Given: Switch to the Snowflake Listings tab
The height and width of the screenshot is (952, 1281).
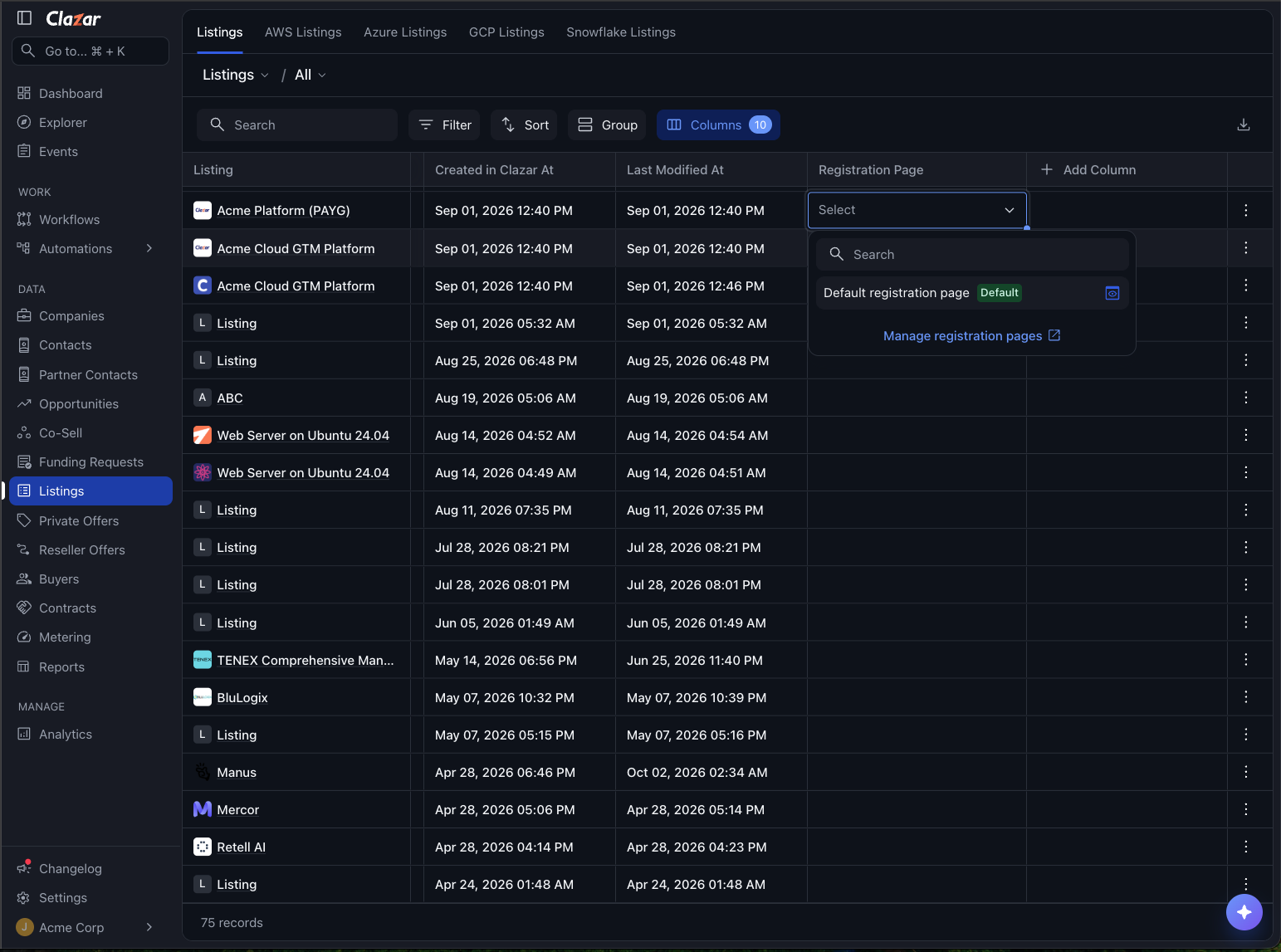Looking at the screenshot, I should coord(621,32).
